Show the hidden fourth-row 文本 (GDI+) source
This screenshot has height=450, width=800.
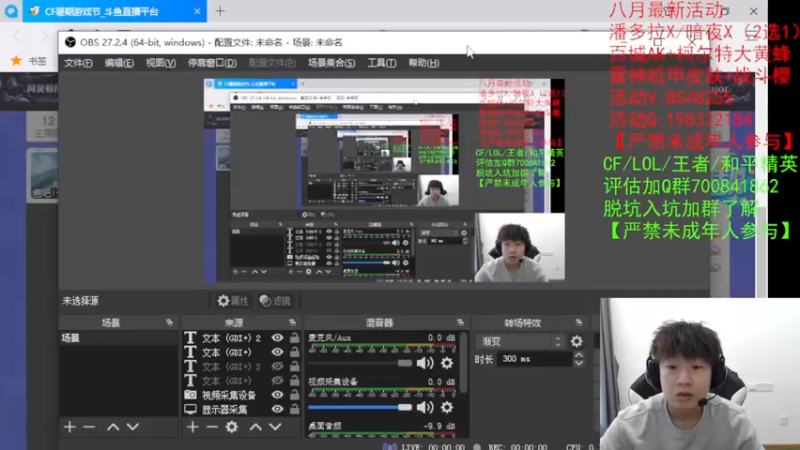click(x=277, y=381)
